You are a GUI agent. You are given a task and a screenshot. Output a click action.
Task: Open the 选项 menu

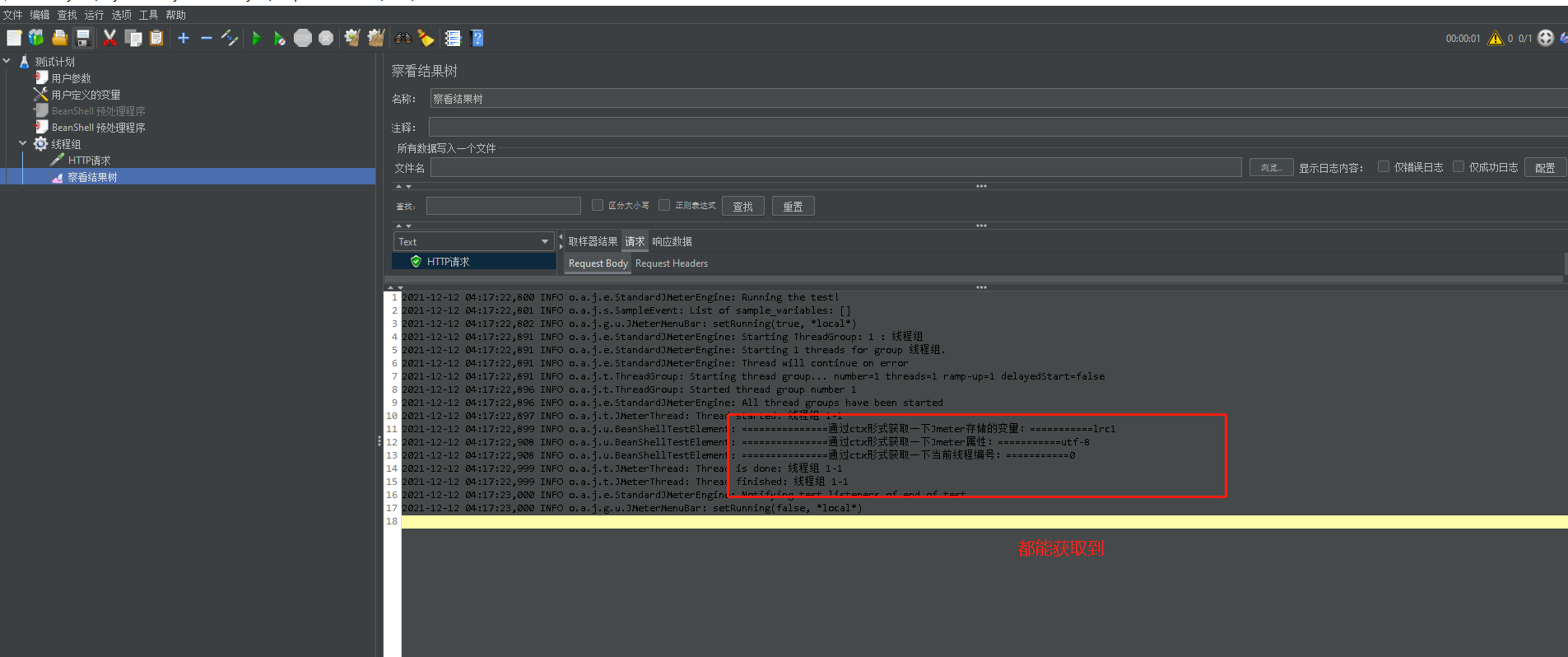121,15
